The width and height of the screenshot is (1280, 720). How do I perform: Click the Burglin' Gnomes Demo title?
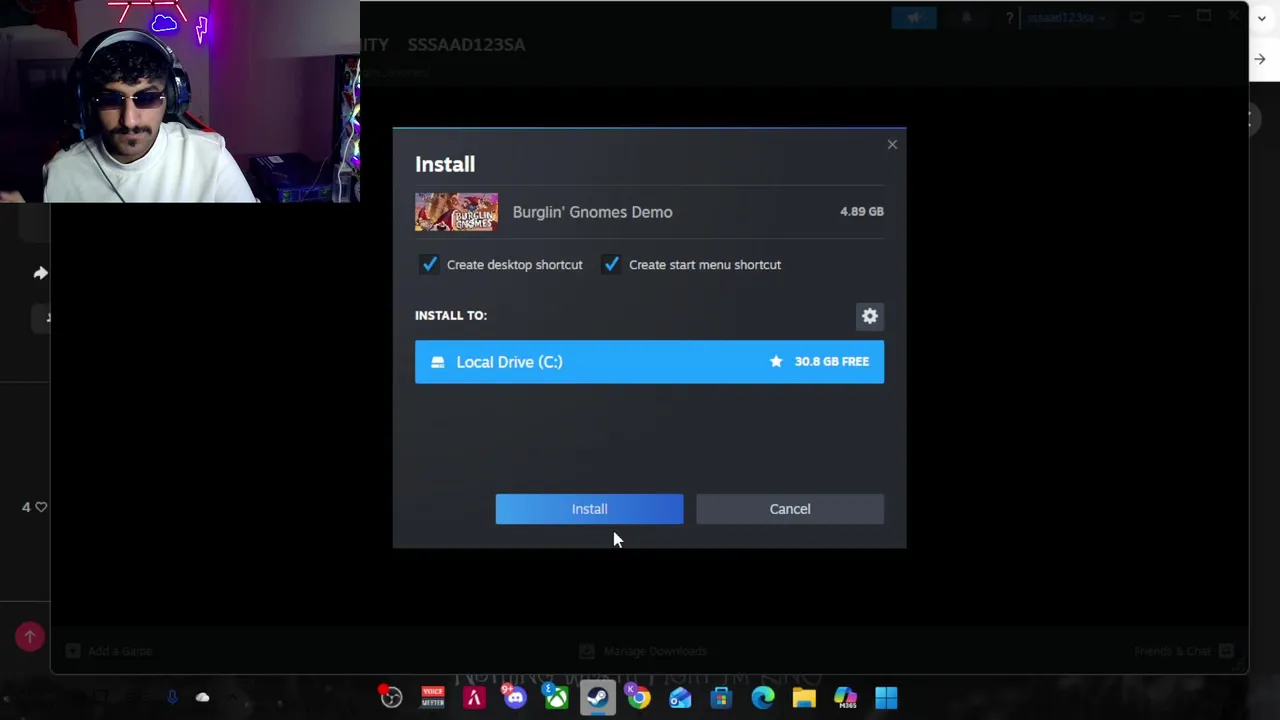592,212
